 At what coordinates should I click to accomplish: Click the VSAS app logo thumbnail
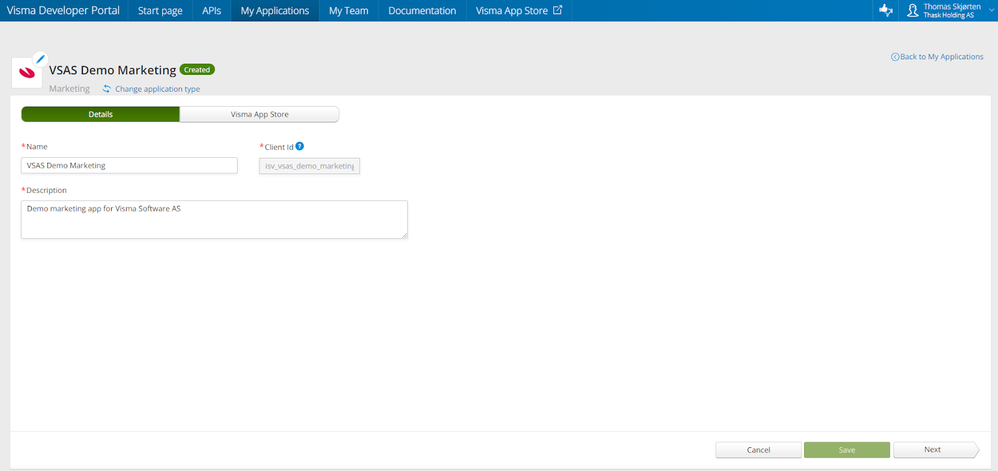coord(27,73)
